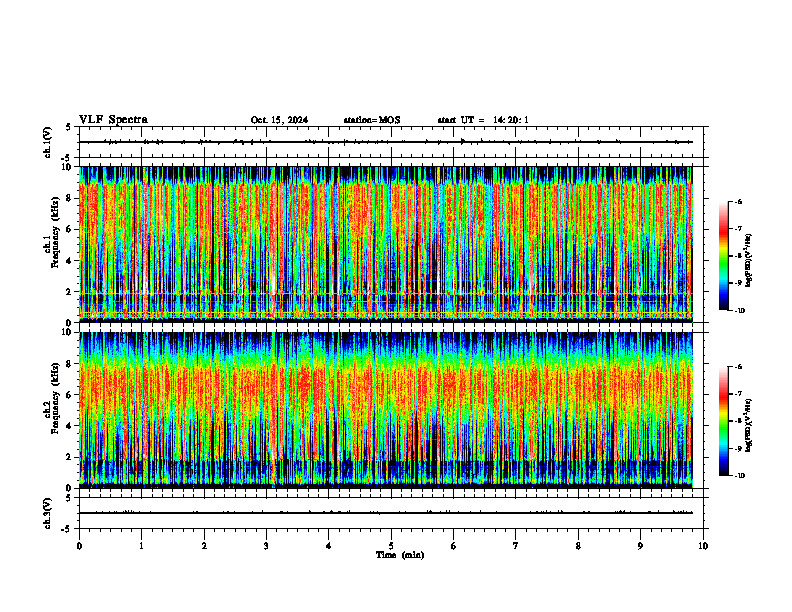The image size is (792, 612).
Task: Click tick label "1" on the Time axis
Action: 141,546
